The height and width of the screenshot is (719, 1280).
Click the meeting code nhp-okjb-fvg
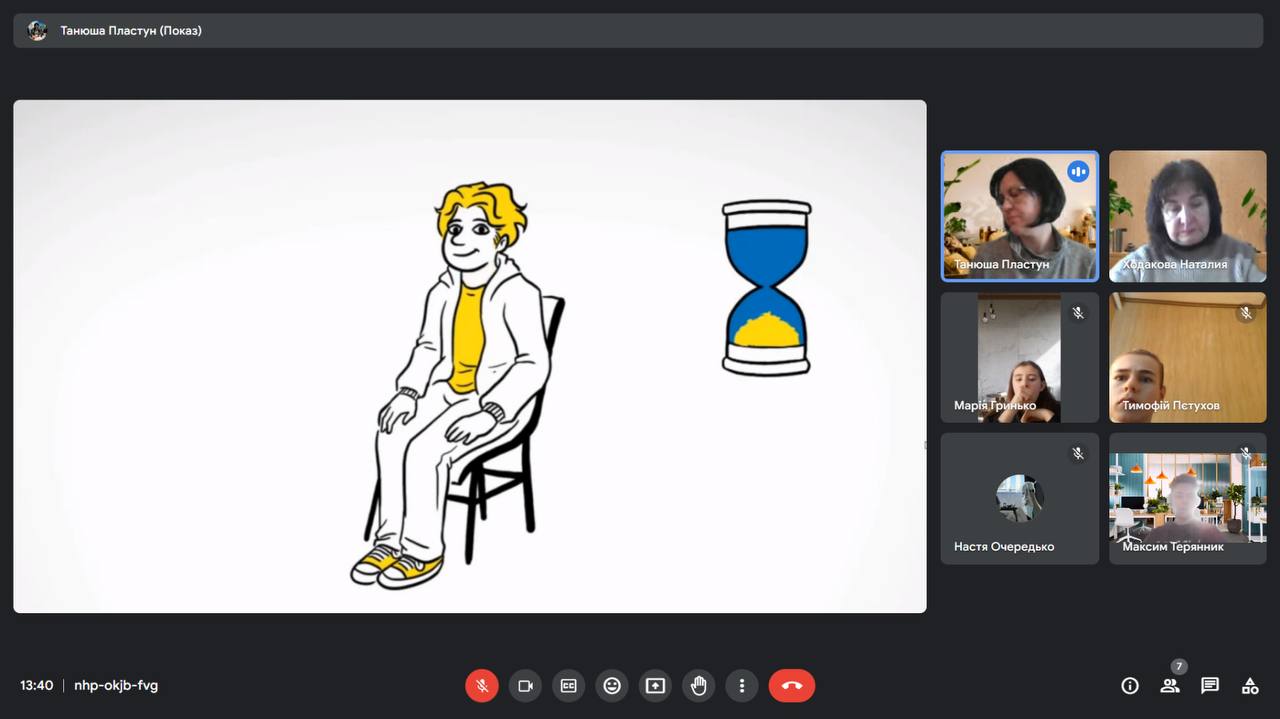[116, 686]
